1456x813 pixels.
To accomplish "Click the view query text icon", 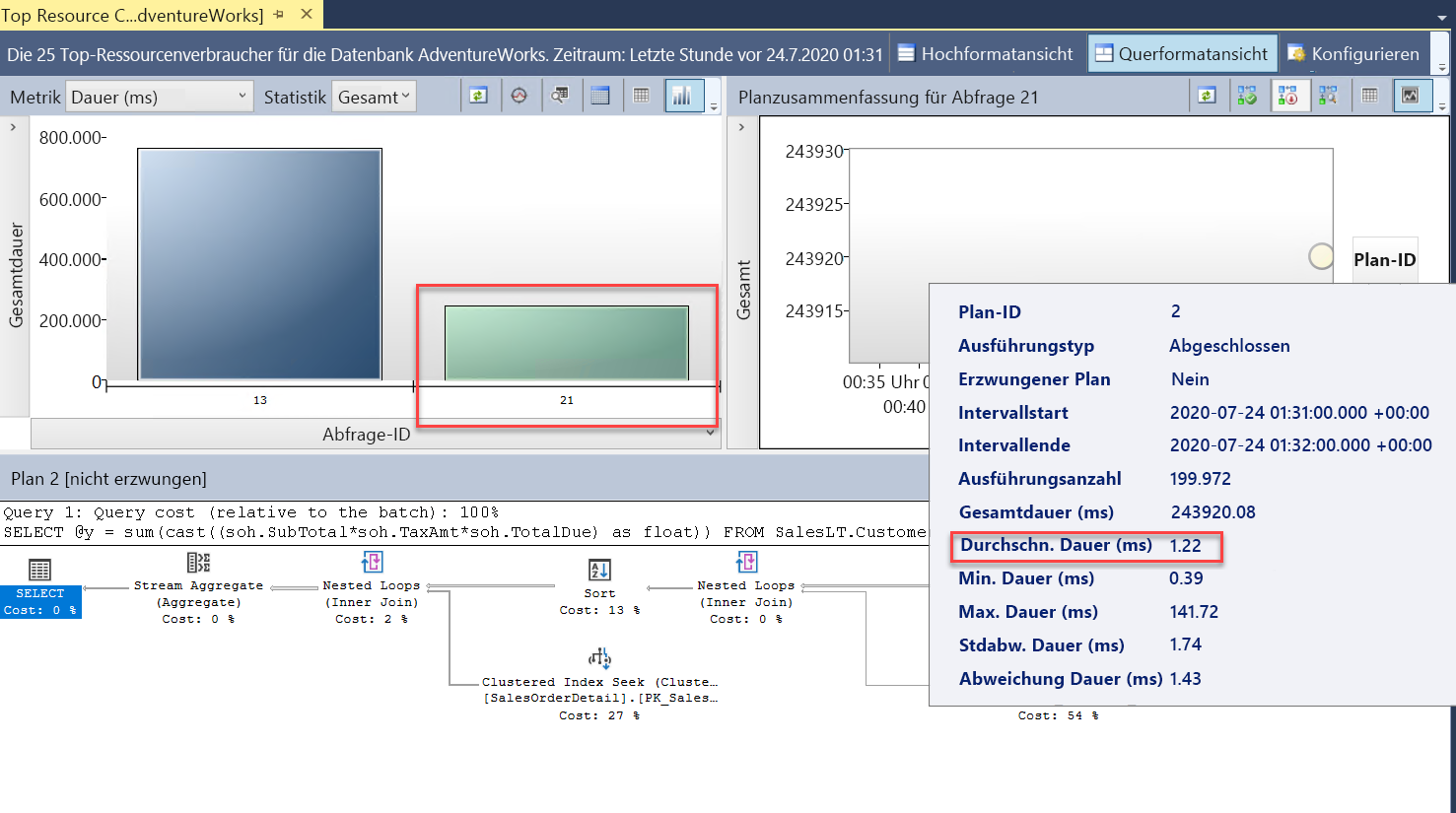I will pyautogui.click(x=560, y=96).
